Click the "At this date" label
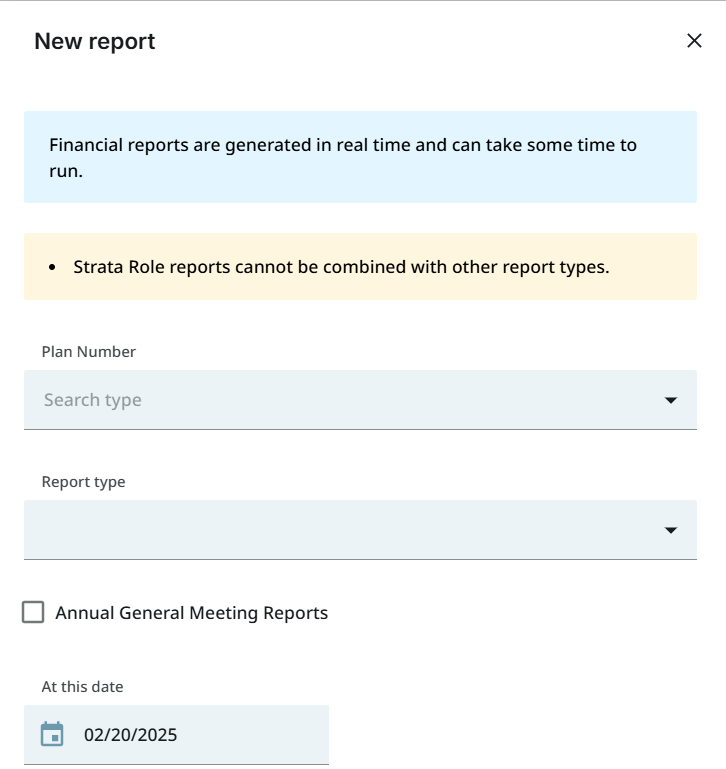726x769 pixels. [82, 687]
